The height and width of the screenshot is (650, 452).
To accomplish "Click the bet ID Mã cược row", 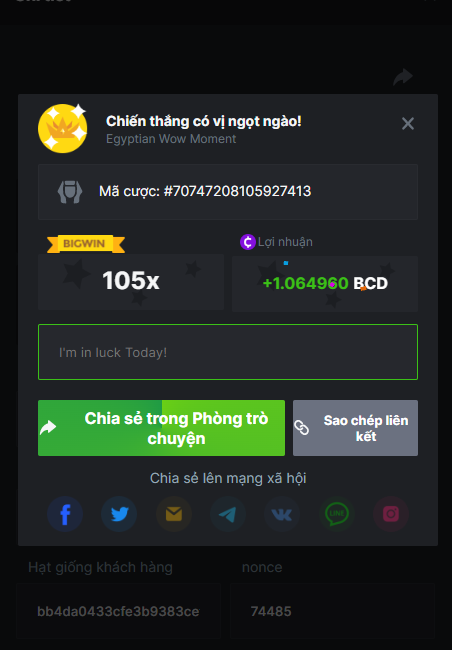I will pos(228,192).
